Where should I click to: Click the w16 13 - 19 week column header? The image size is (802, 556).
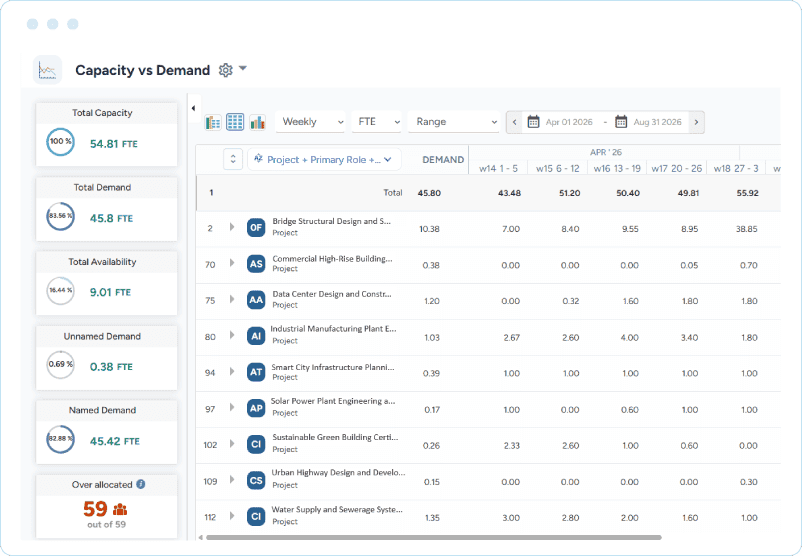(x=617, y=168)
